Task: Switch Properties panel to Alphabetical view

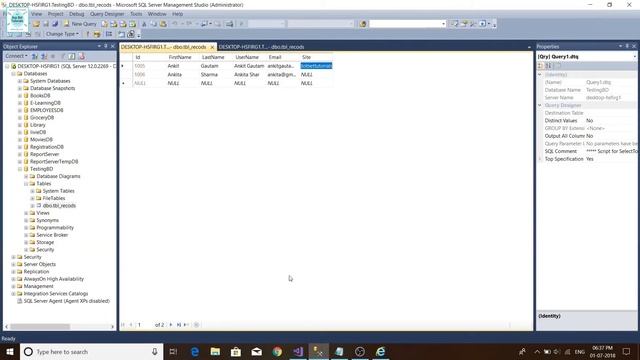Action: (548, 66)
